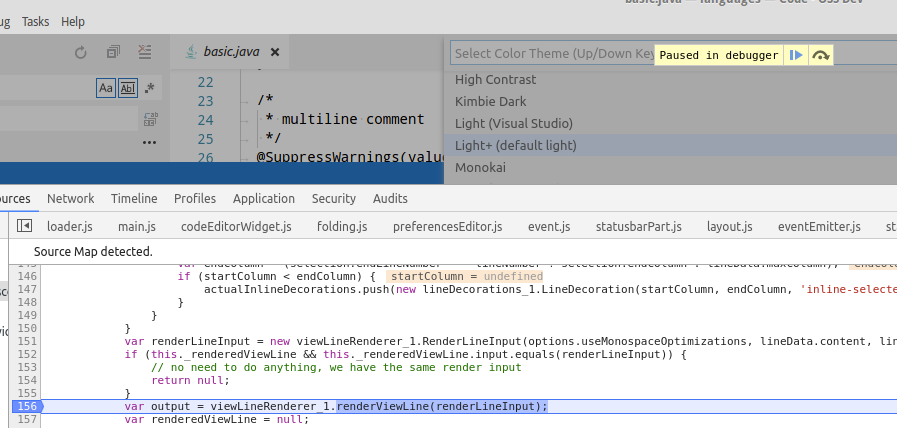Switch to Network devtools tab
897x428 pixels.
[x=70, y=199]
